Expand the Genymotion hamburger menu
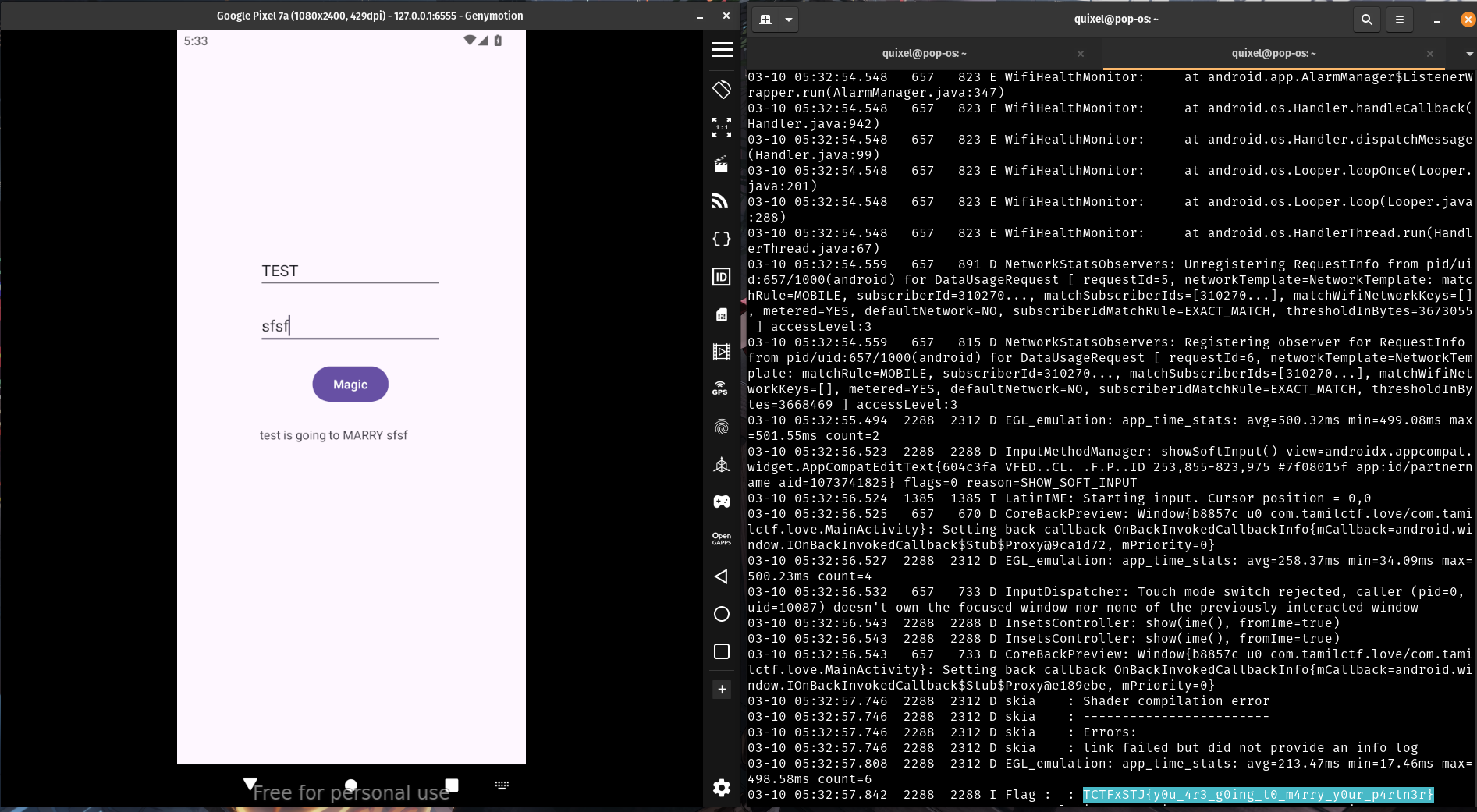 click(722, 50)
